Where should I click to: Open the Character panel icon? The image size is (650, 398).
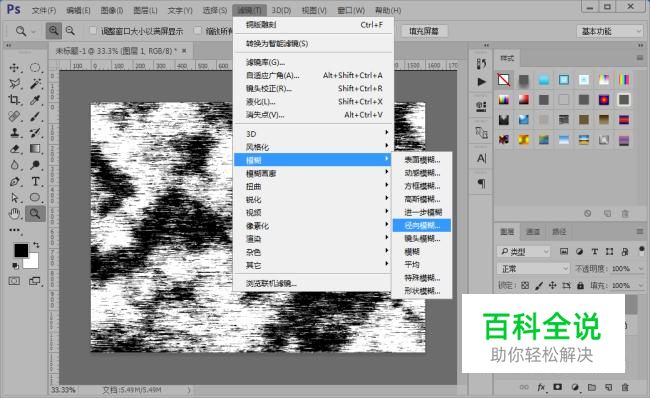click(x=481, y=158)
